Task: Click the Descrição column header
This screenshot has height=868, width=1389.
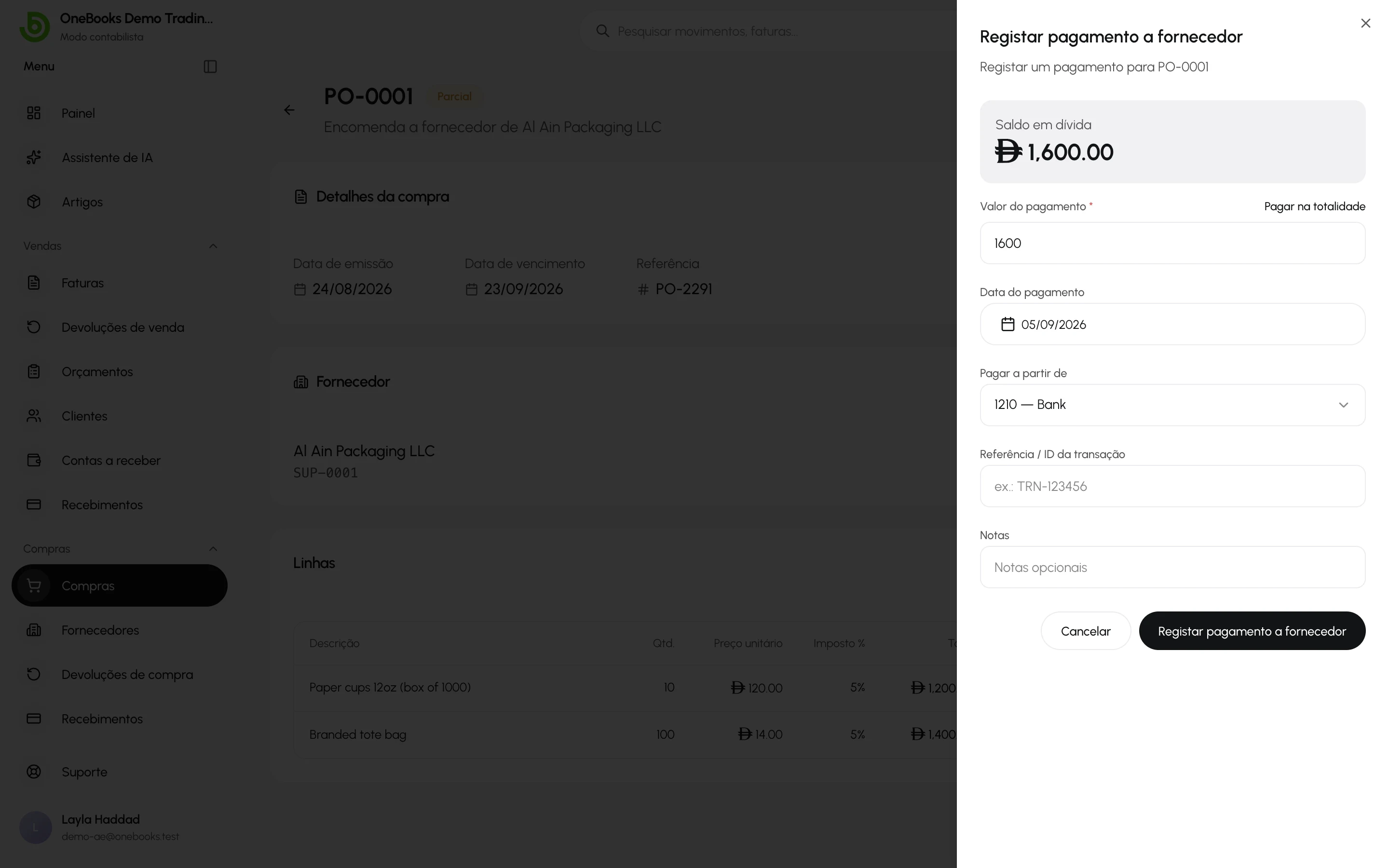Action: click(x=334, y=643)
